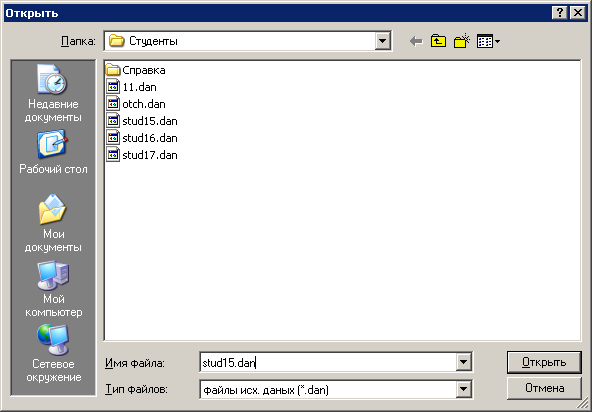Viewport: 592px width, 412px height.
Task: Go back using the left arrow icon
Action: click(x=416, y=41)
